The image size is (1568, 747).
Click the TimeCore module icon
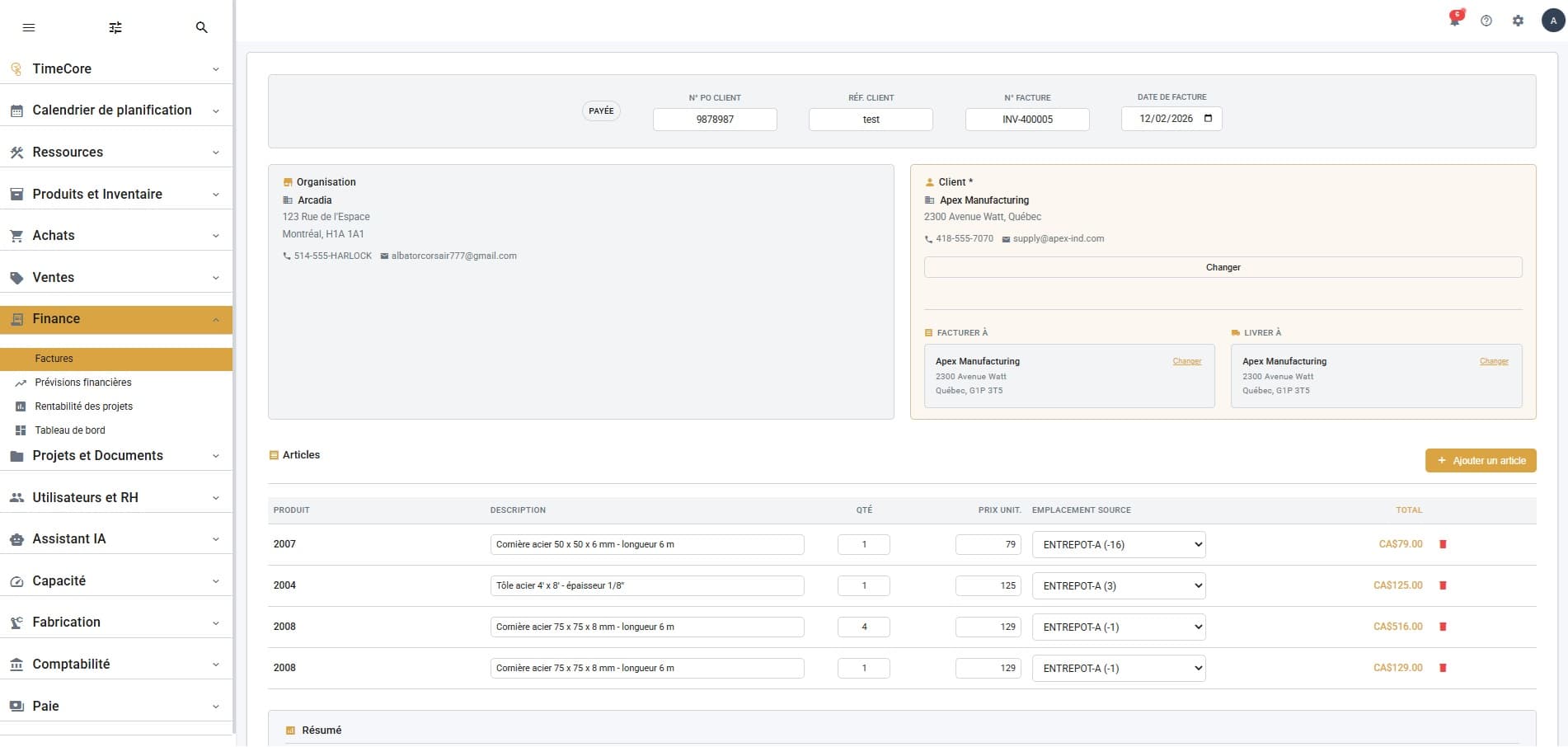pyautogui.click(x=16, y=69)
